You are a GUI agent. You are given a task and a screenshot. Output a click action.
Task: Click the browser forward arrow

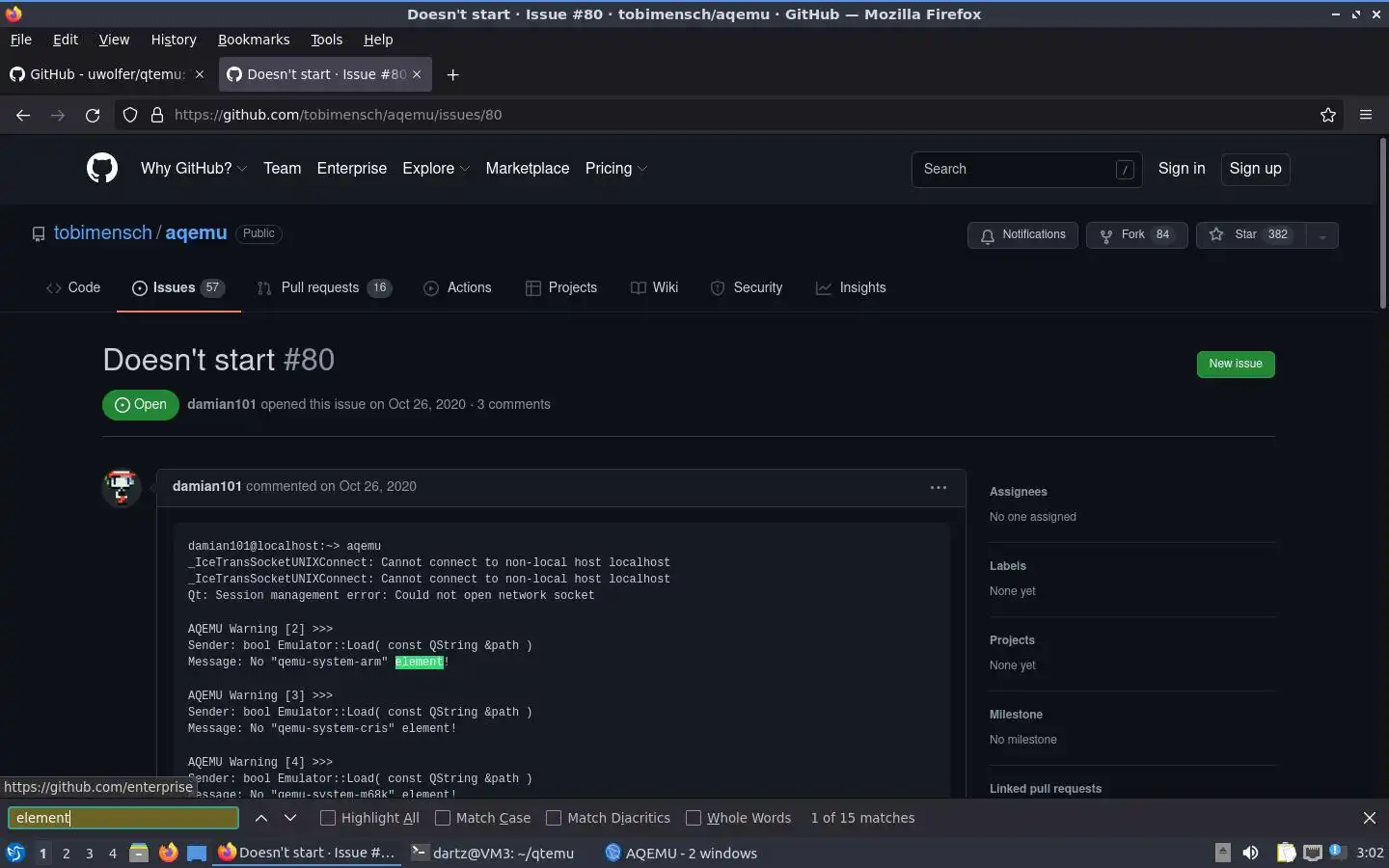pyautogui.click(x=58, y=115)
